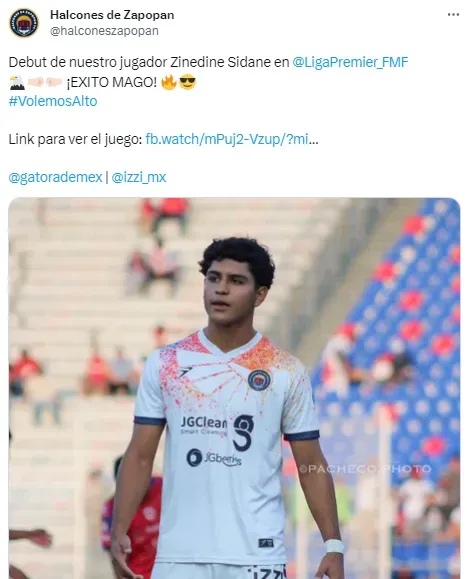Click the club crest on the jersey
Viewport: 467px width, 579px height.
[x=259, y=380]
